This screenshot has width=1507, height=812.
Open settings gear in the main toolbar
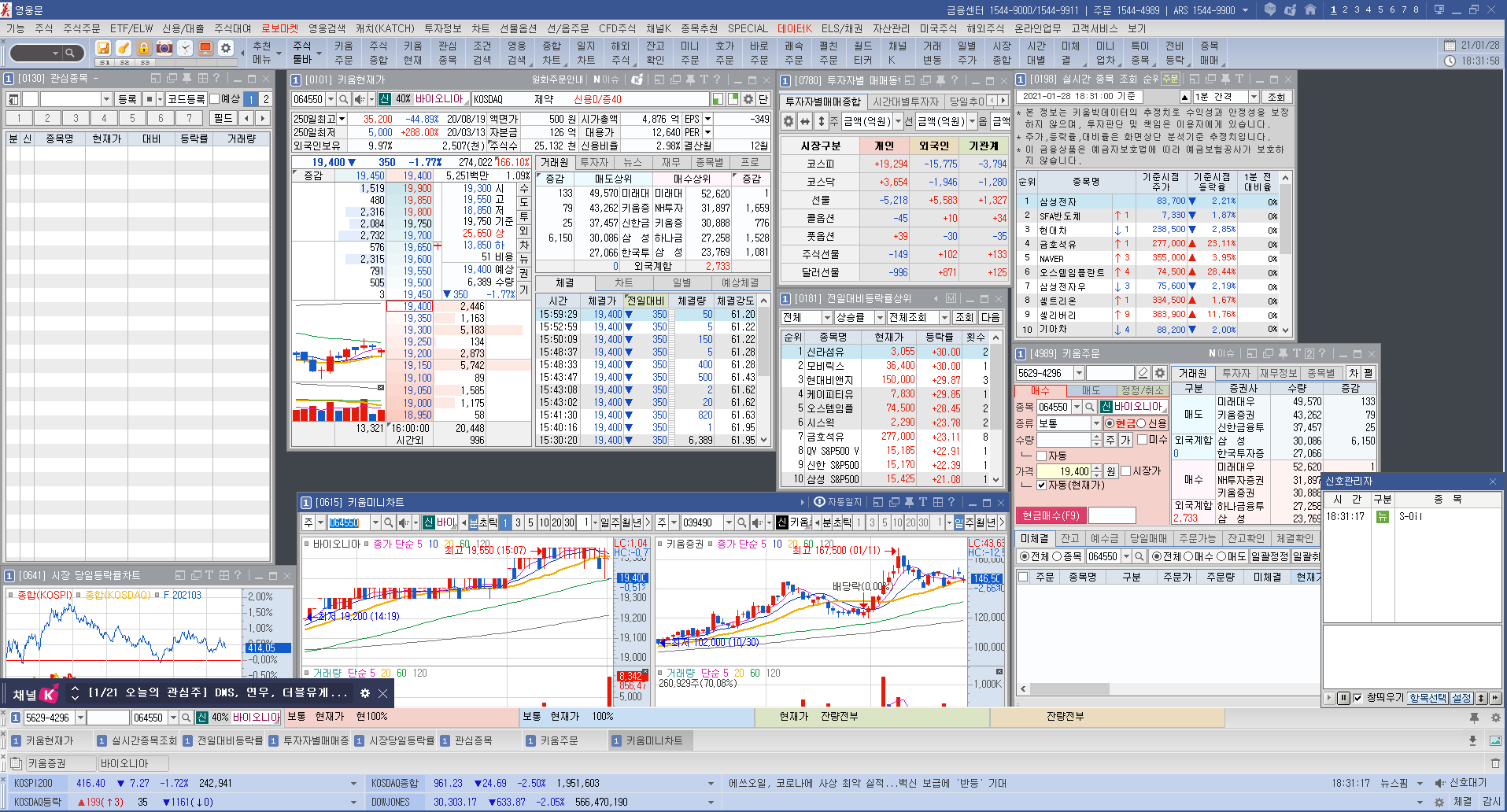(x=226, y=48)
